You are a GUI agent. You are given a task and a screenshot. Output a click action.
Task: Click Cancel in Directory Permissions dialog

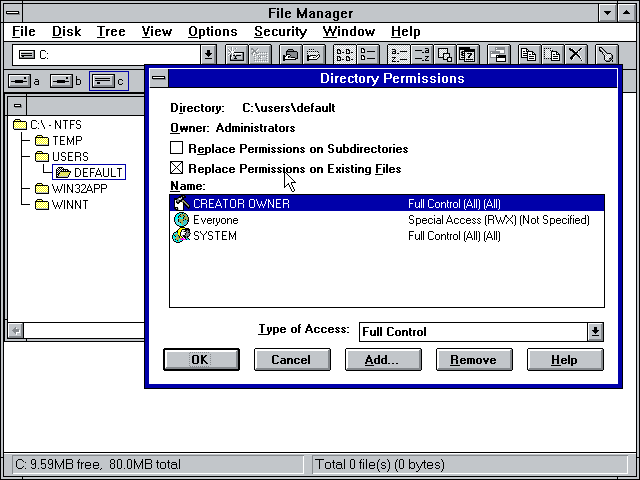click(x=292, y=360)
